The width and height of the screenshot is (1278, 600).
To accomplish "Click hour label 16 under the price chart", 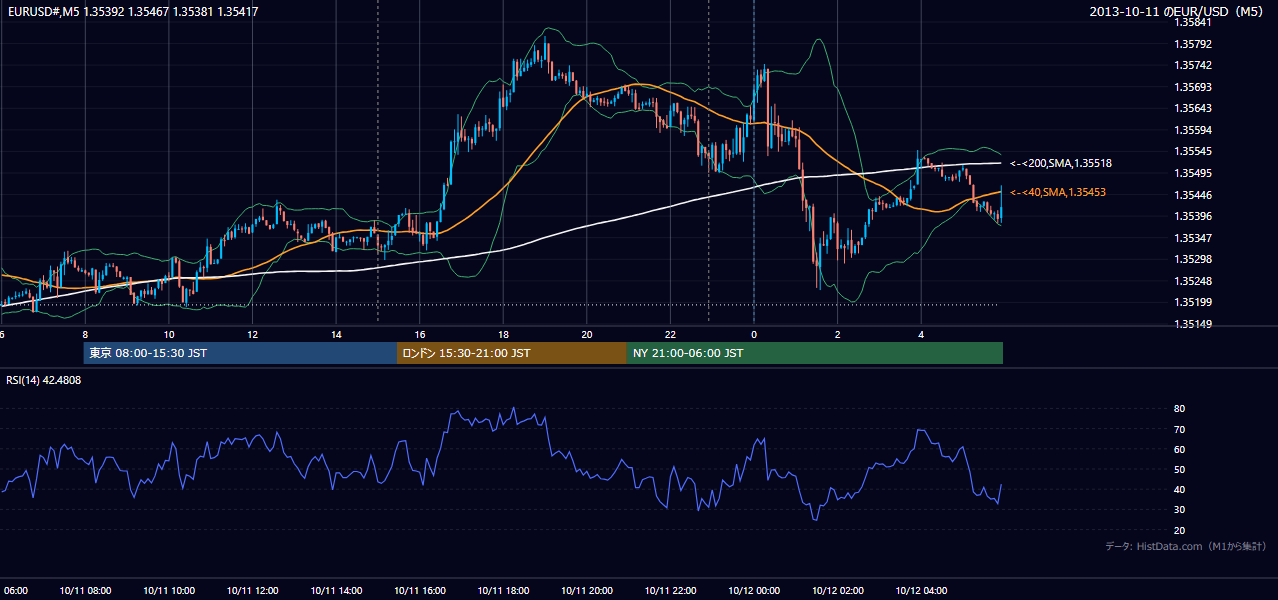I will pos(420,334).
